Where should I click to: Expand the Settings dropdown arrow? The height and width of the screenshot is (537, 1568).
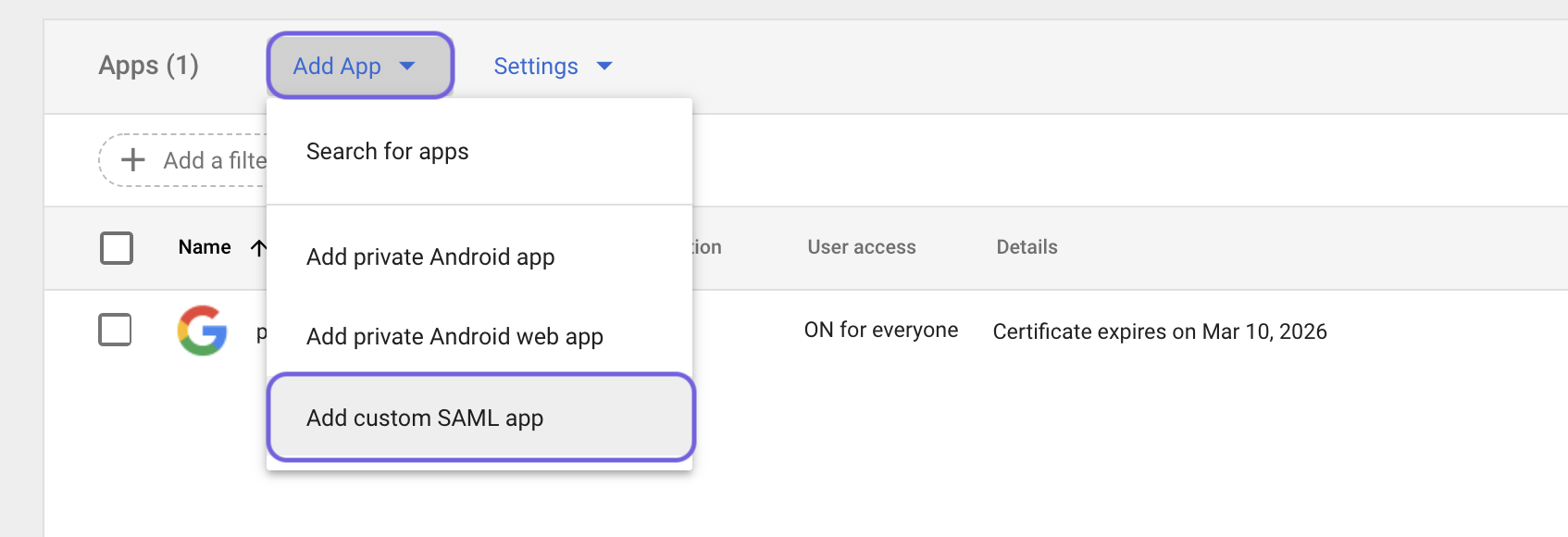pos(604,66)
